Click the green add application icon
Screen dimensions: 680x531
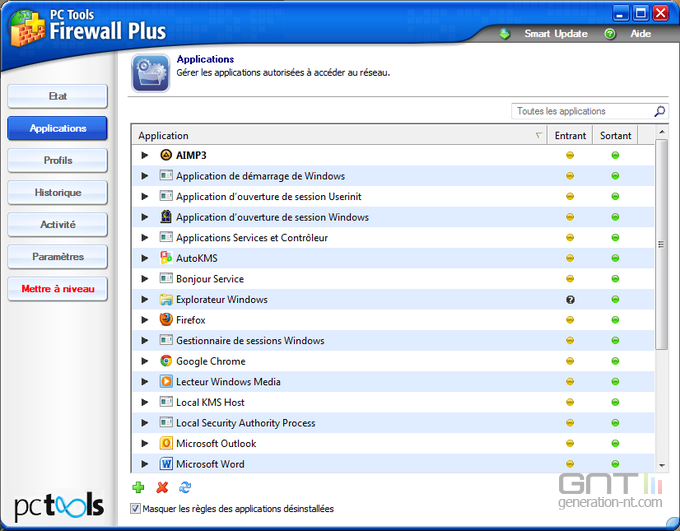click(x=138, y=487)
